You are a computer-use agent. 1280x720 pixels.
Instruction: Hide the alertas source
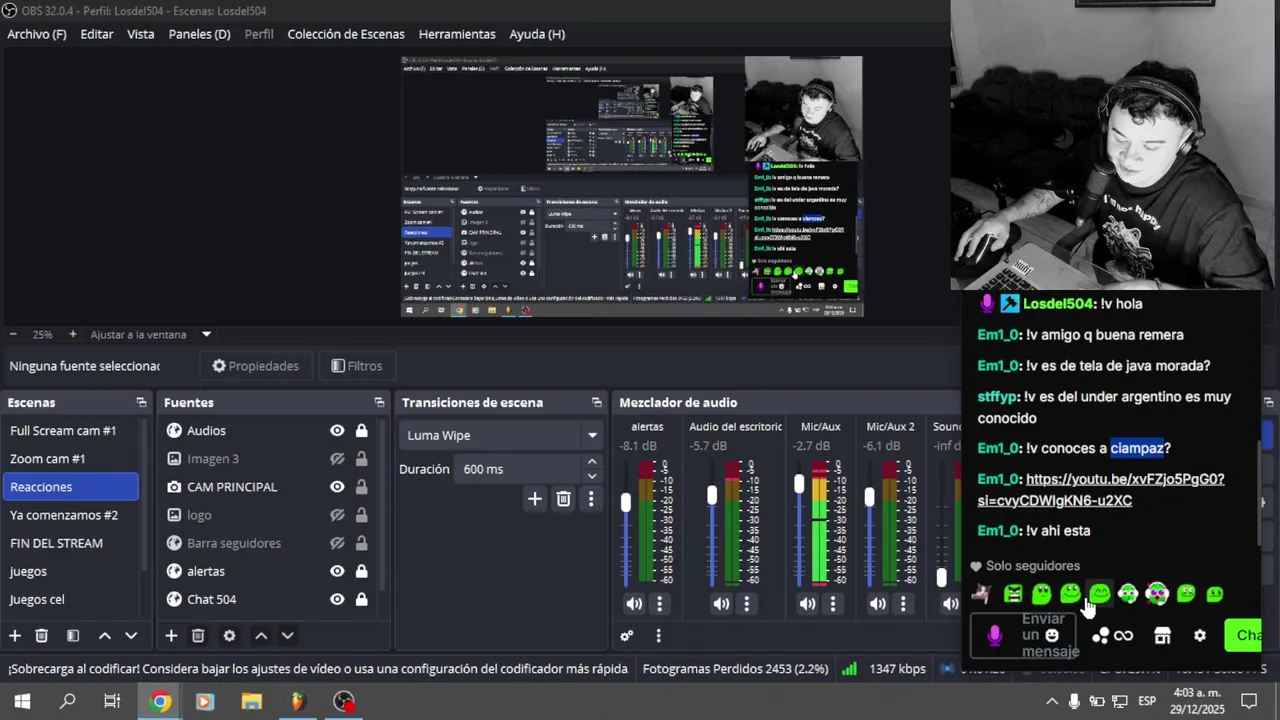pos(337,571)
